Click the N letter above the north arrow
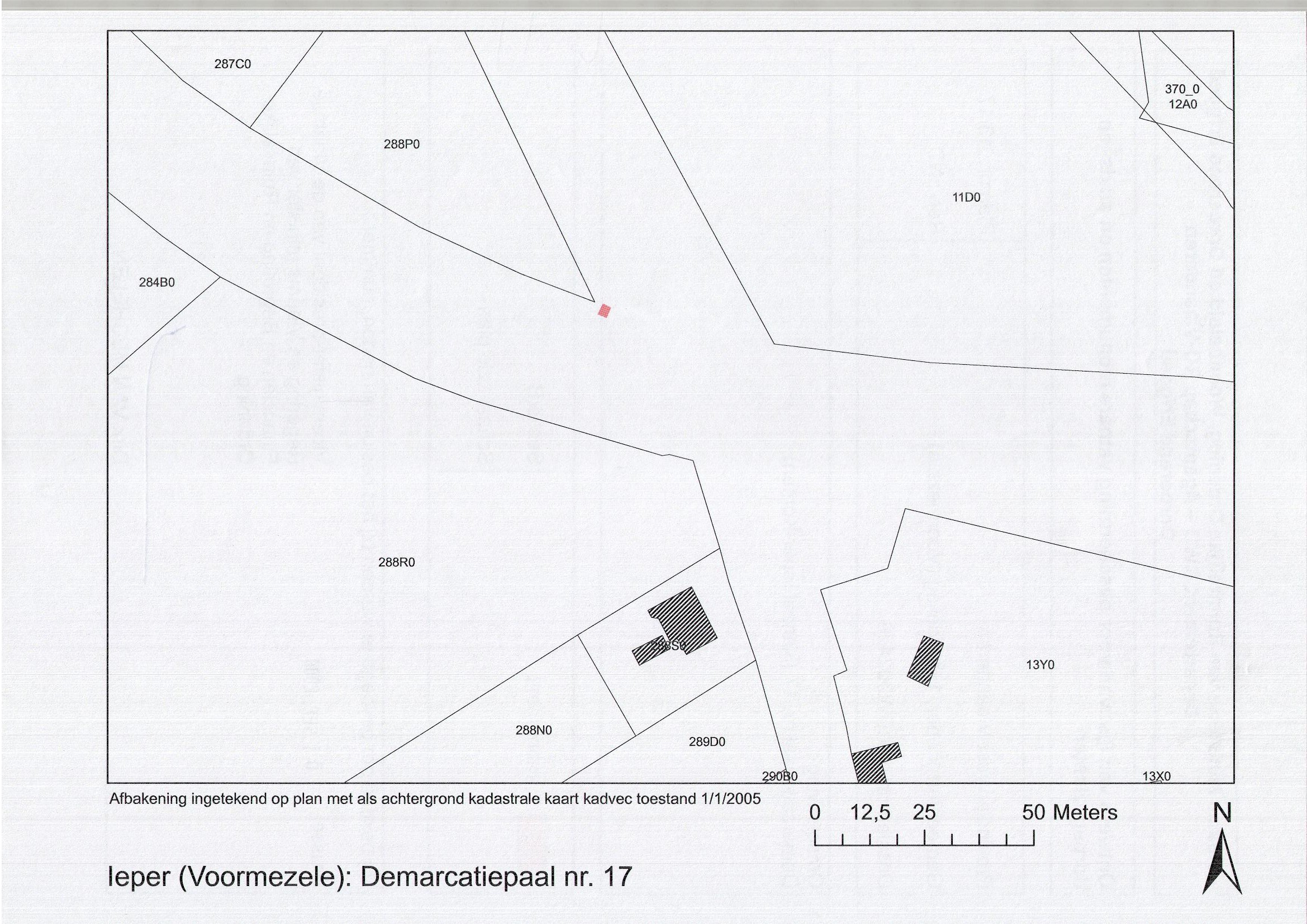Viewport: 1307px width, 924px height. pyautogui.click(x=1222, y=813)
